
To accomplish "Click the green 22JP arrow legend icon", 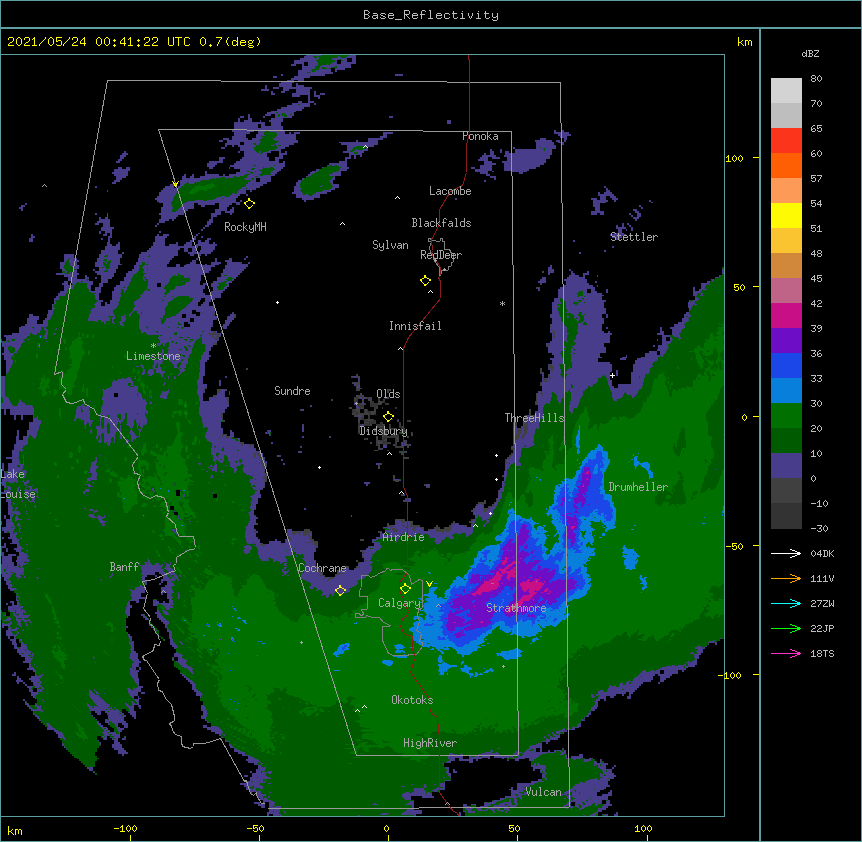I will point(786,628).
